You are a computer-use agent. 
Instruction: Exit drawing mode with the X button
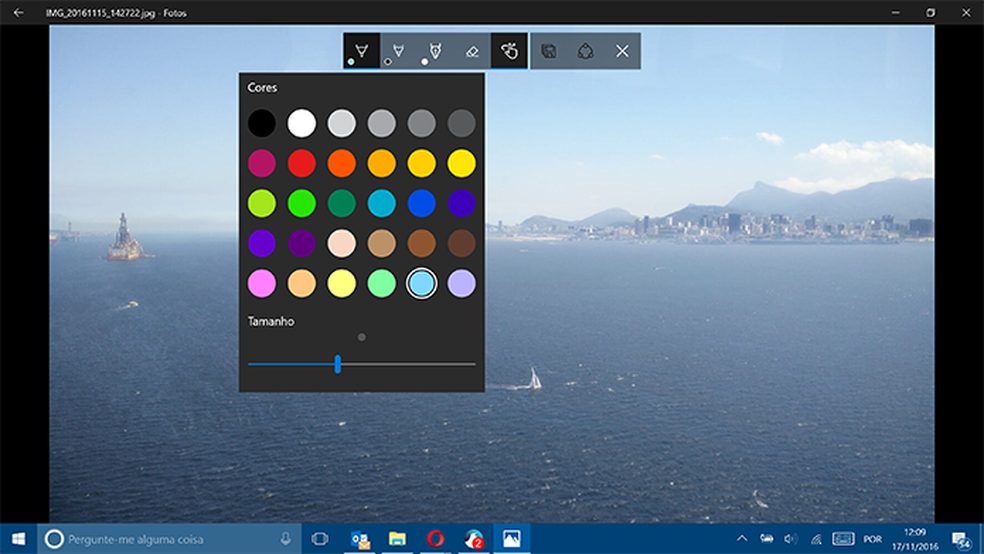622,51
